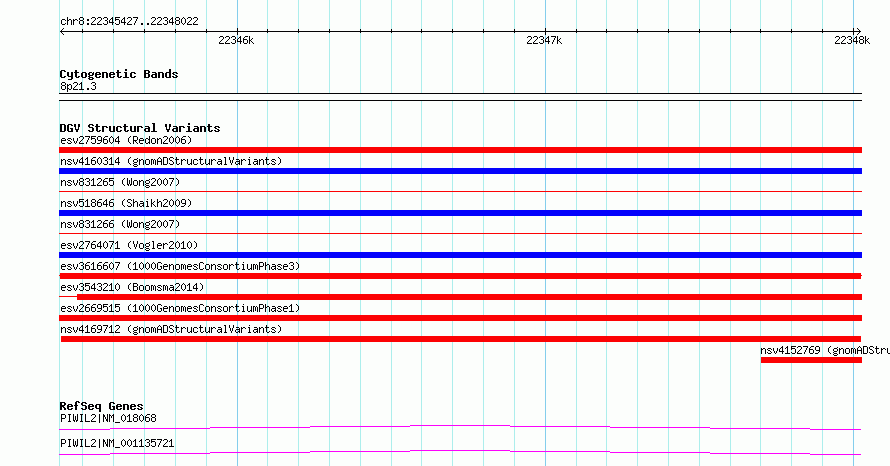Click the chr8:22345427..22348022 coordinates label
The height and width of the screenshot is (466, 890).
pyautogui.click(x=129, y=21)
